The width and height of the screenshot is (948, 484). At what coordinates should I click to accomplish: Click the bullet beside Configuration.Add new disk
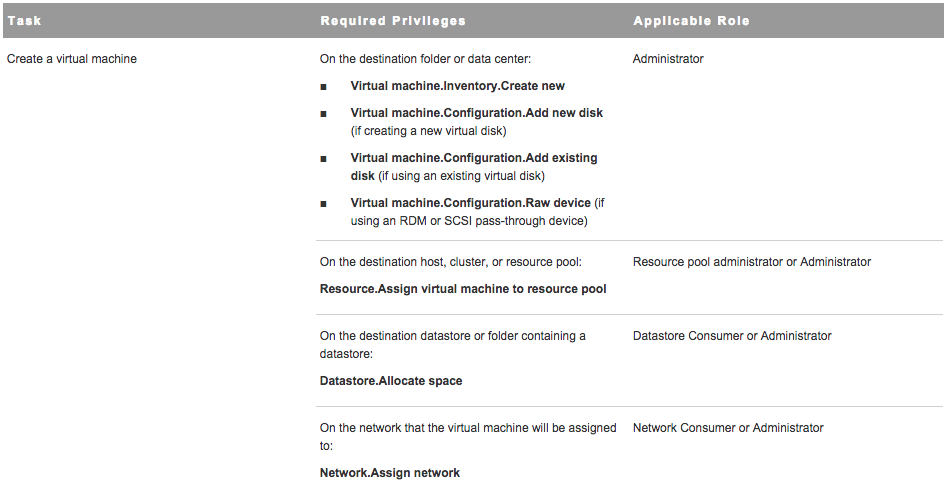click(324, 114)
